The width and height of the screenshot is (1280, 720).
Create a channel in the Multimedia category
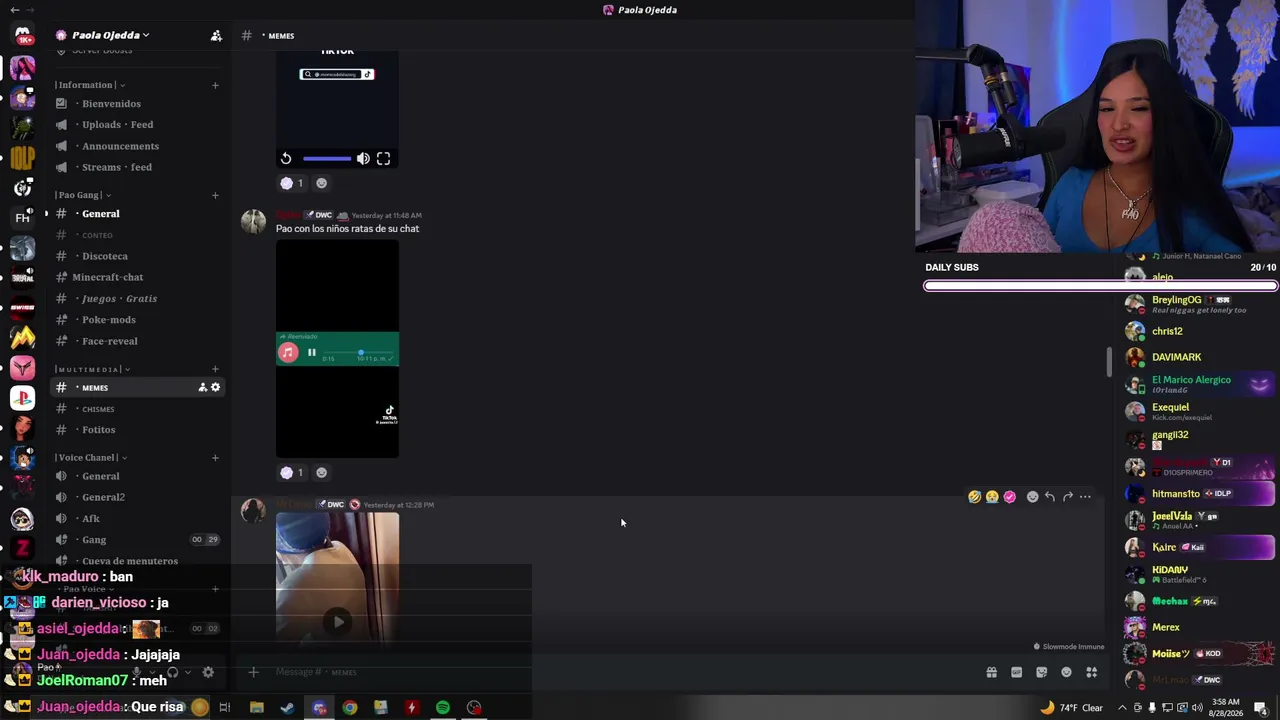pyautogui.click(x=215, y=369)
